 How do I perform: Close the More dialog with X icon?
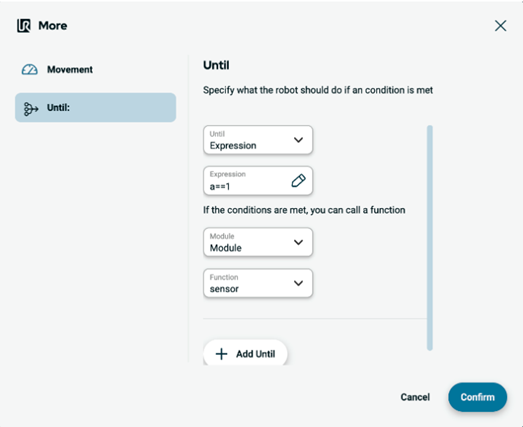point(500,26)
